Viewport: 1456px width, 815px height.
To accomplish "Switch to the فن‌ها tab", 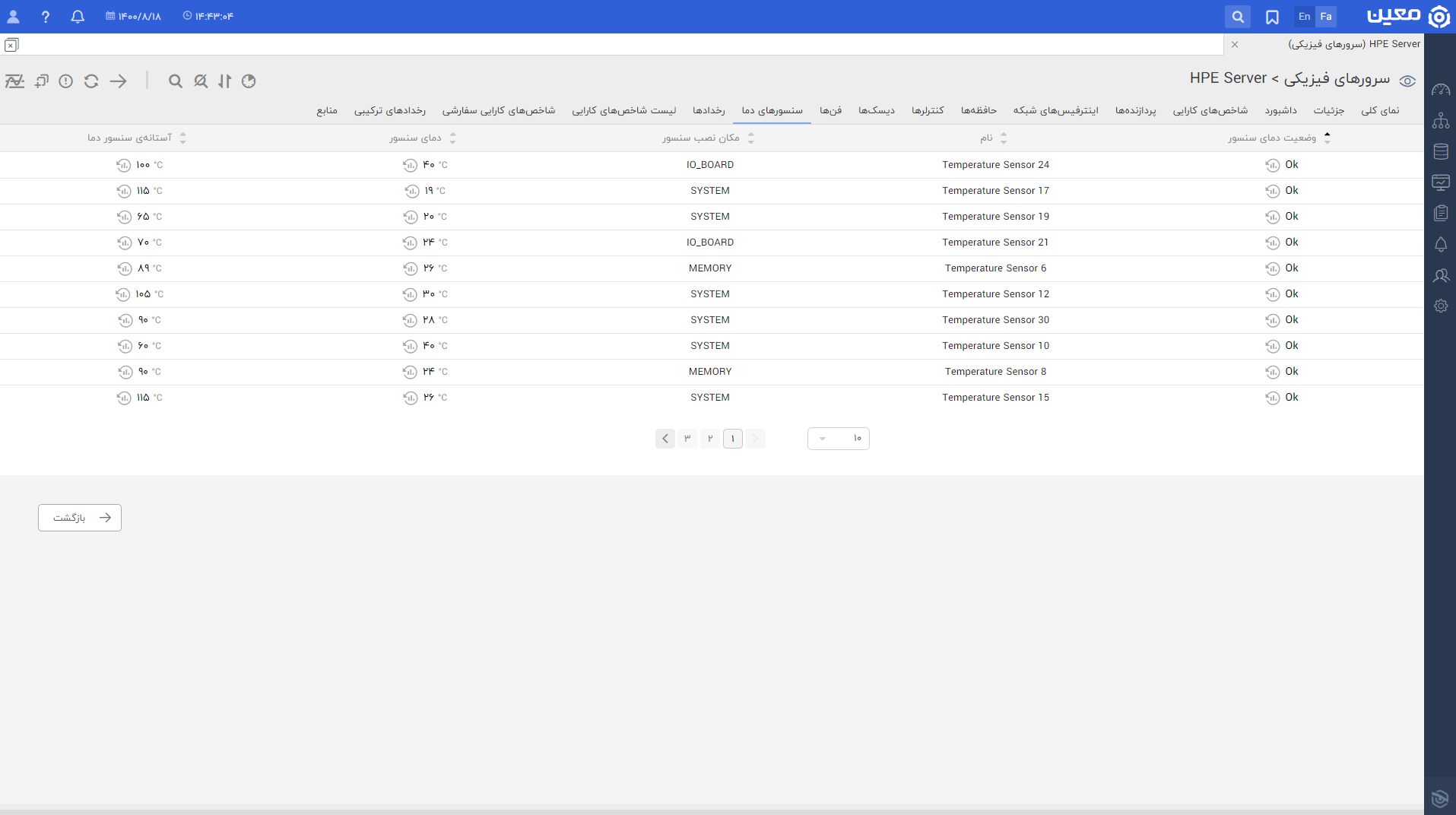I will (830, 111).
